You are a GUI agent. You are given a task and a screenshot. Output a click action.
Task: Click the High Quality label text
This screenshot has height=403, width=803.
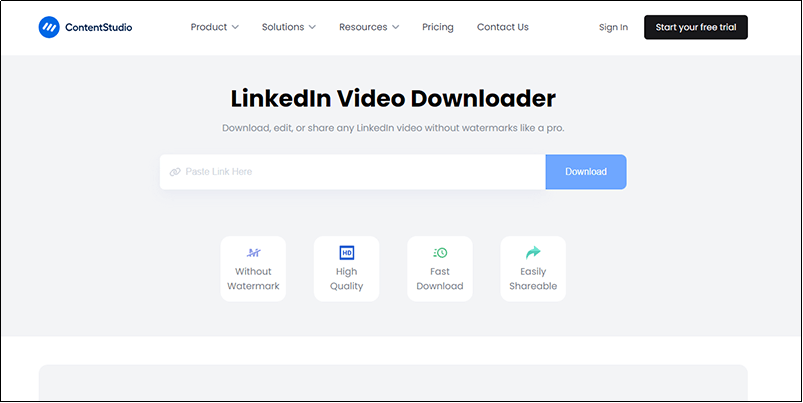[x=347, y=279]
